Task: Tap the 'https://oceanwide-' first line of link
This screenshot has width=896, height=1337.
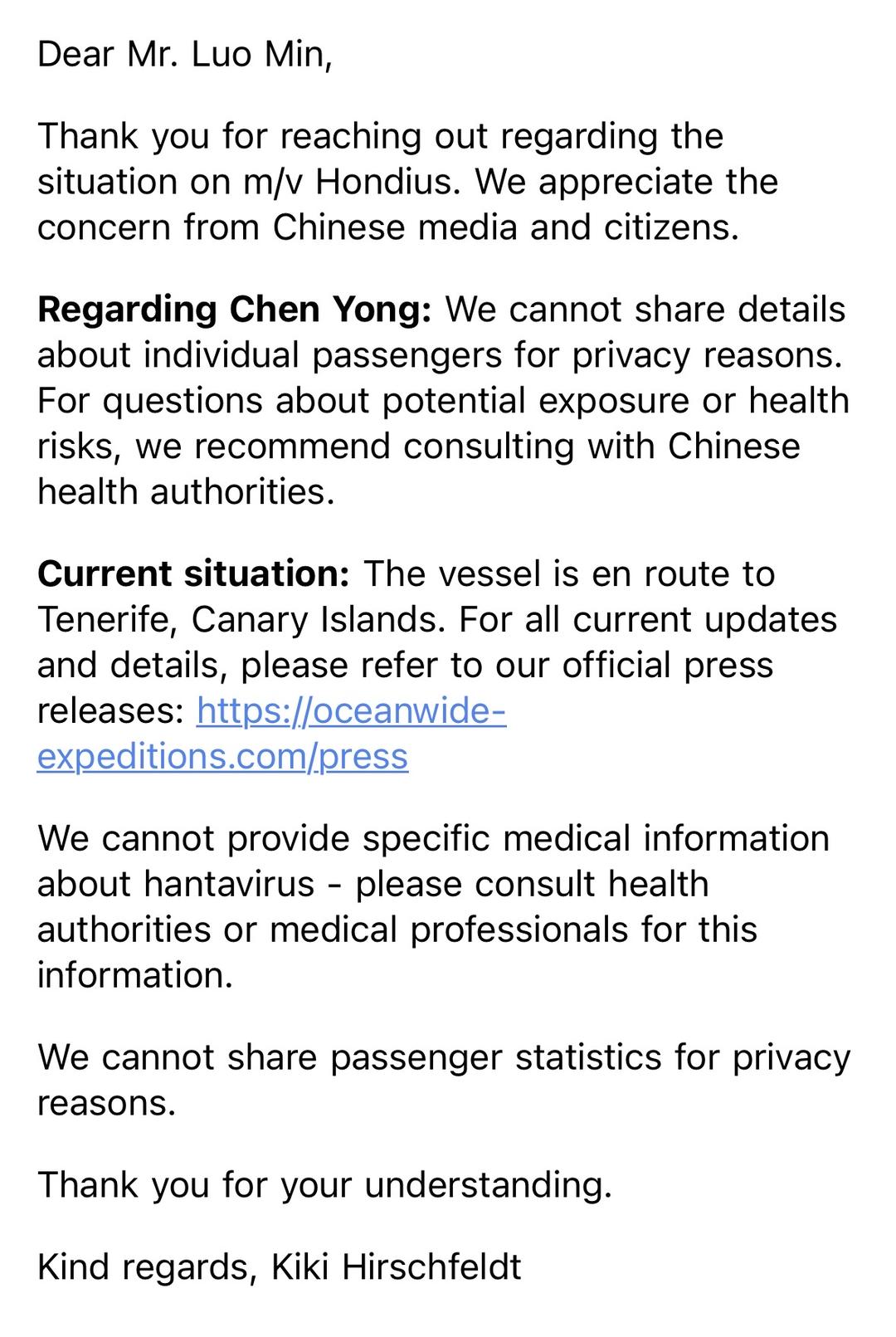Action: (x=351, y=711)
